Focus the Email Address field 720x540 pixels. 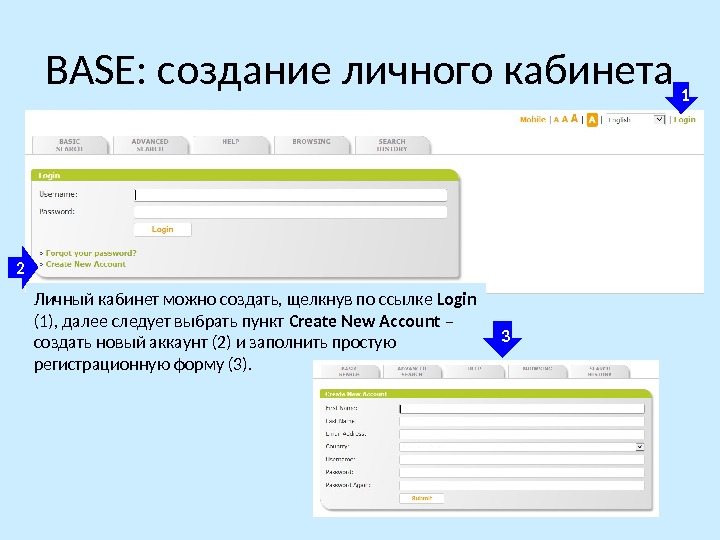click(x=522, y=434)
